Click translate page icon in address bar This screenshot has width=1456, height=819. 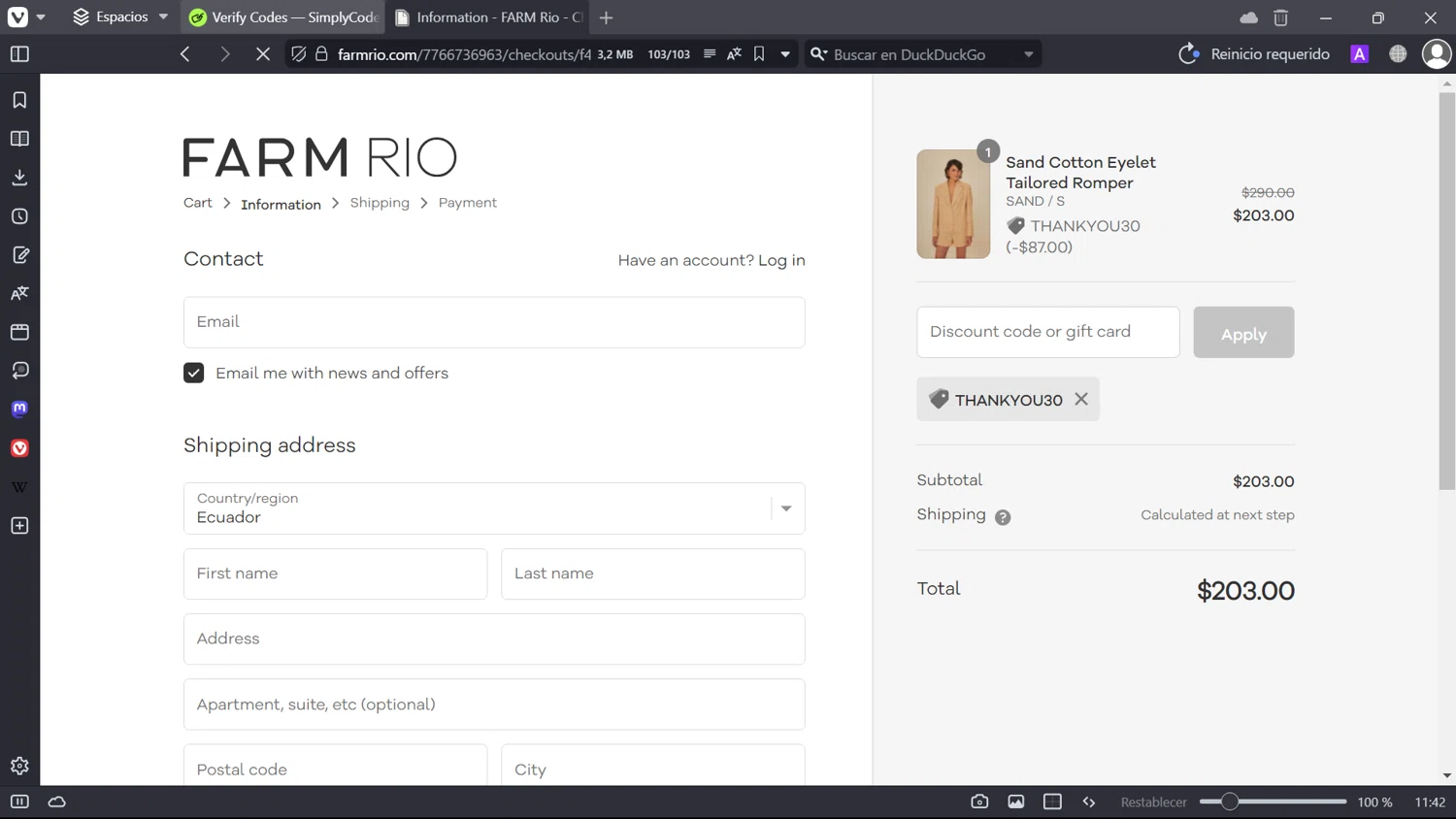pos(734,54)
